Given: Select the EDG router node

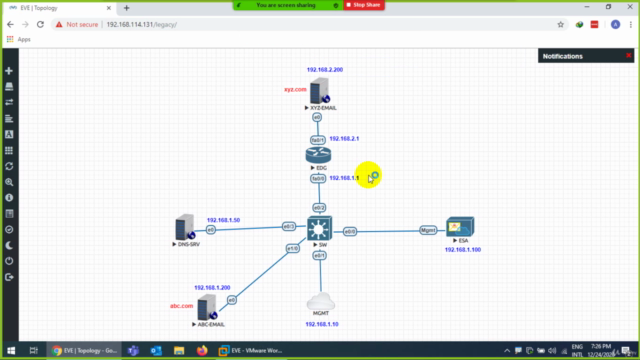Looking at the screenshot, I should coord(318,155).
